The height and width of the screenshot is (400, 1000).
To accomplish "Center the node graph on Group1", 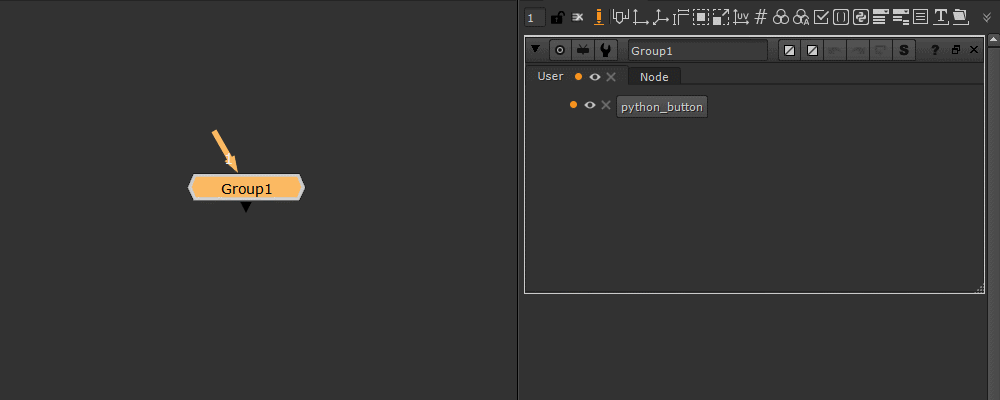I will pos(560,50).
